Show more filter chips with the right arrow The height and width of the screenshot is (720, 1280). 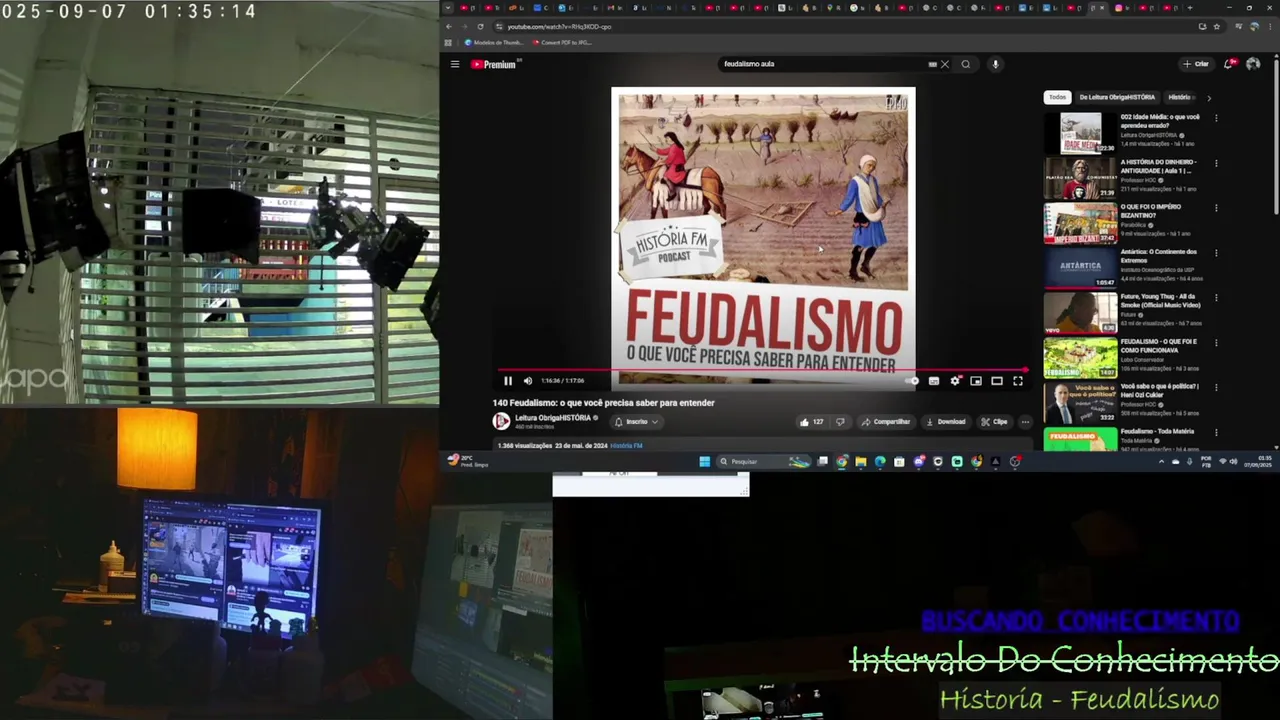(x=1208, y=98)
